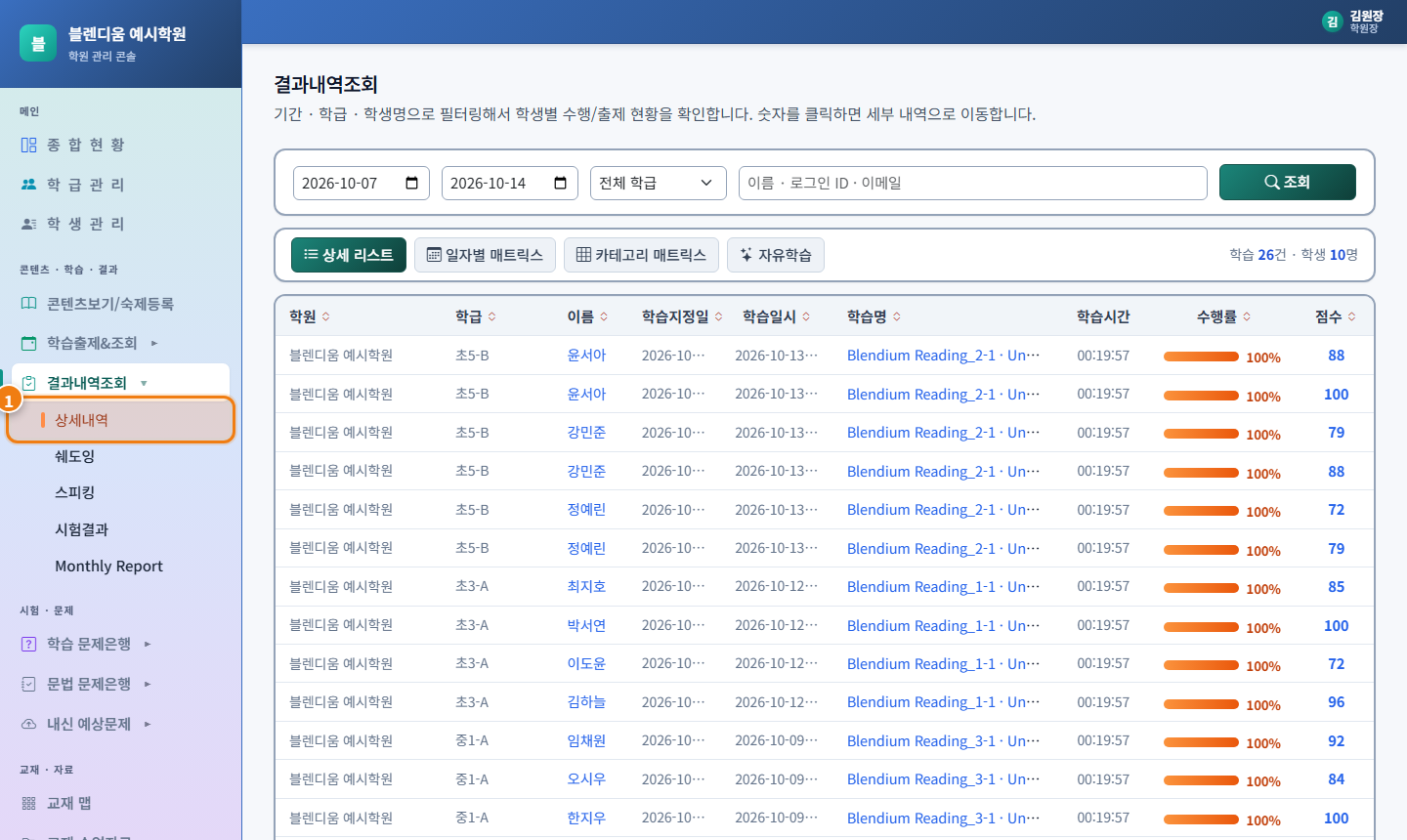
Task: Click score 96 in 김하늘's row
Action: pyautogui.click(x=1337, y=702)
